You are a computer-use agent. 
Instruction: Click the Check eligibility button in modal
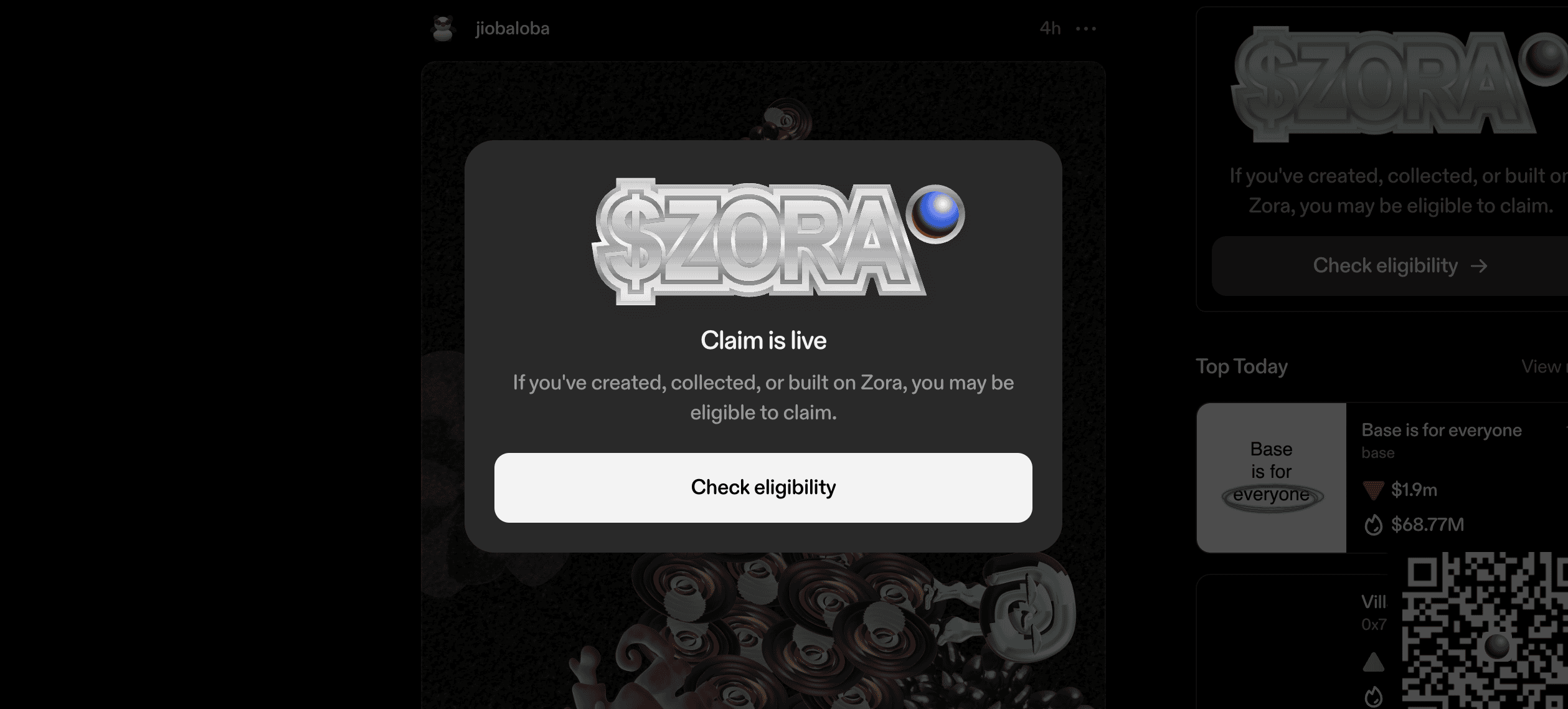[x=763, y=487]
